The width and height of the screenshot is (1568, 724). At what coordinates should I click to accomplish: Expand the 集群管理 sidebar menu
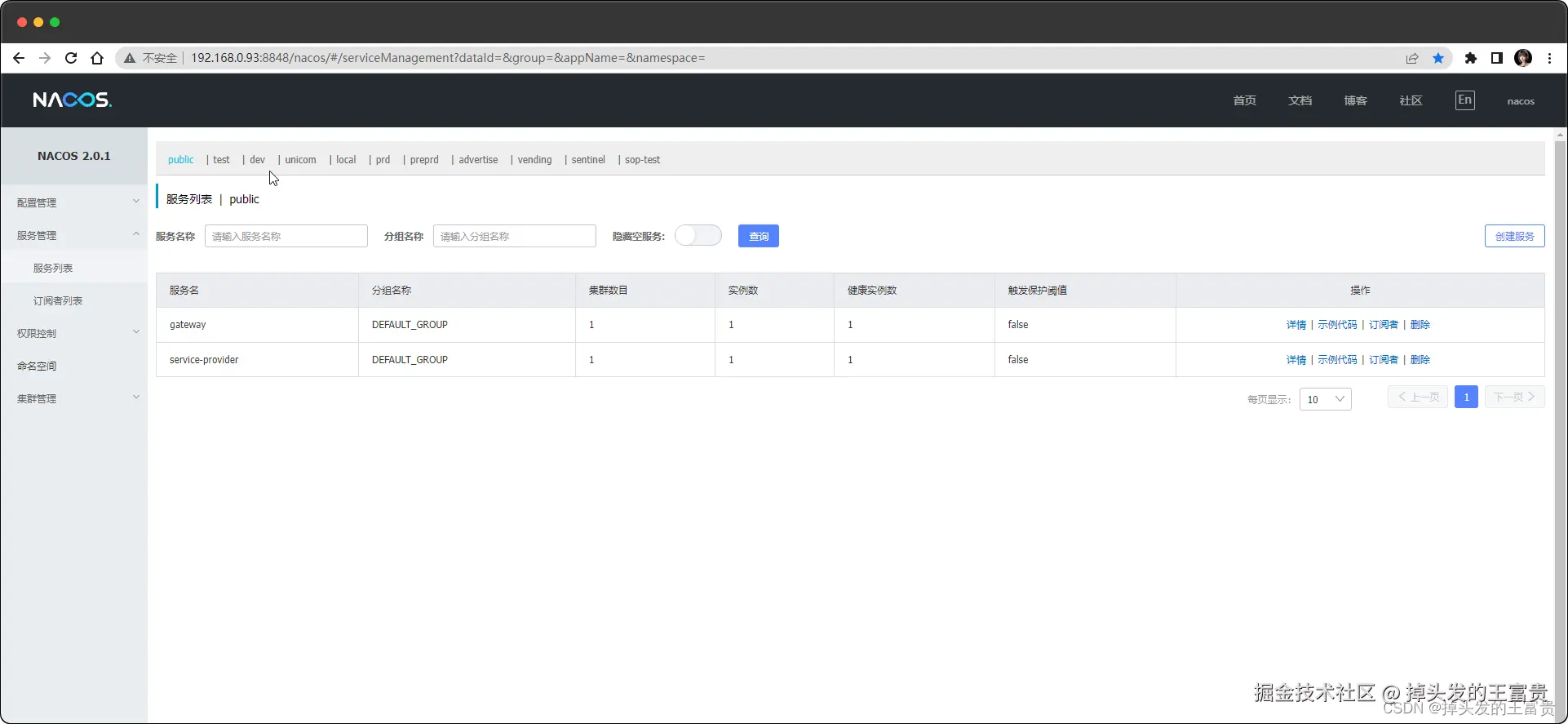coord(73,398)
